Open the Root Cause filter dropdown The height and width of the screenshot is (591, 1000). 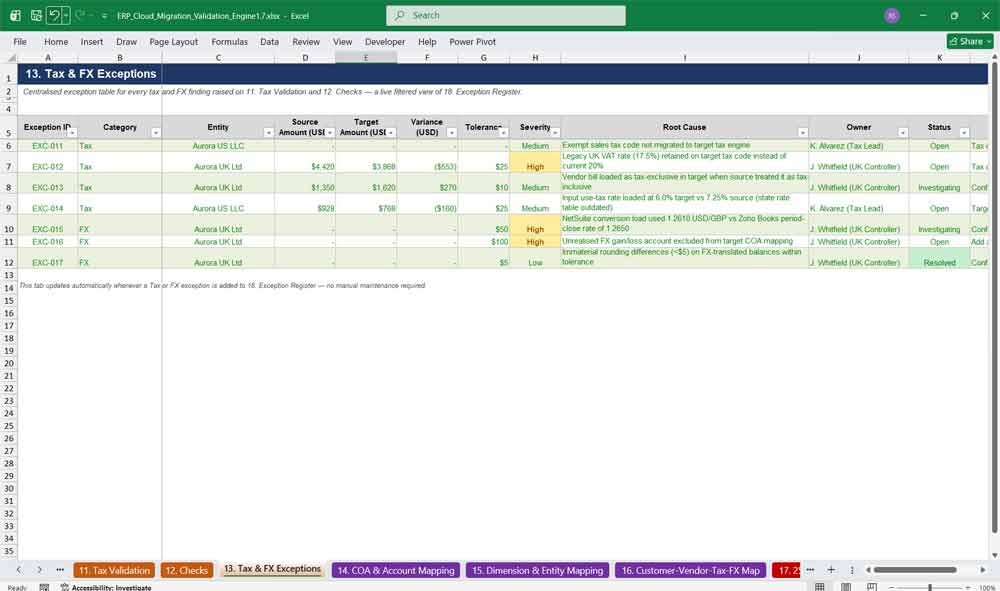(803, 133)
